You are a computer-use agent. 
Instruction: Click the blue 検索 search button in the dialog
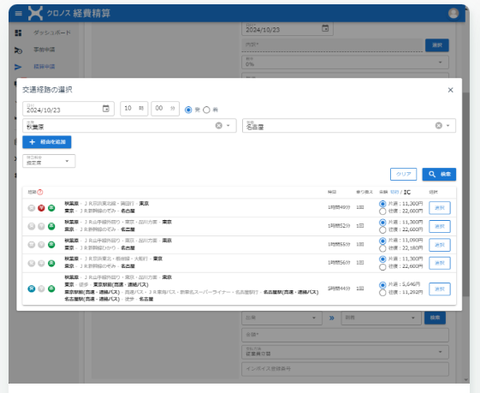tap(439, 174)
